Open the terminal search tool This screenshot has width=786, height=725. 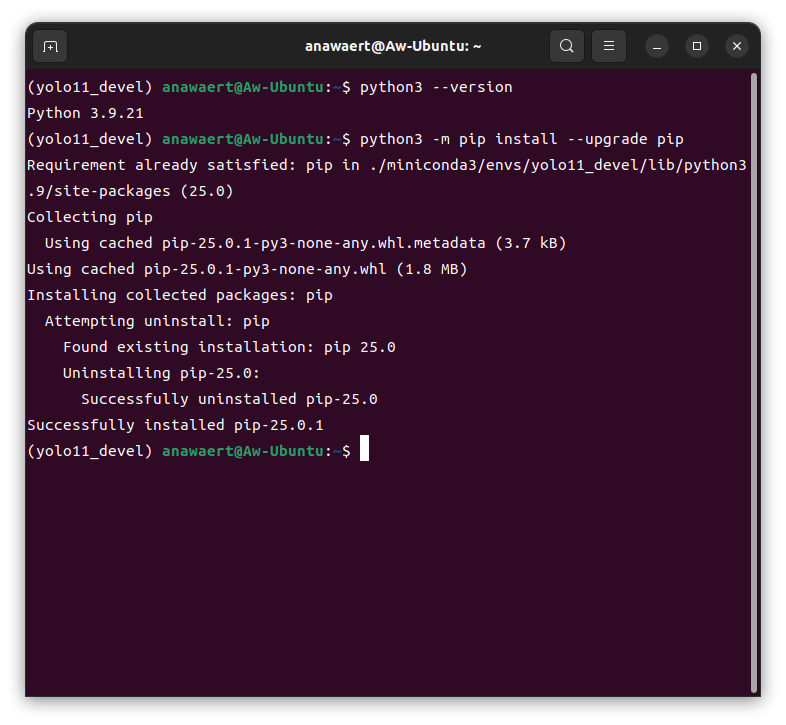pyautogui.click(x=567, y=46)
